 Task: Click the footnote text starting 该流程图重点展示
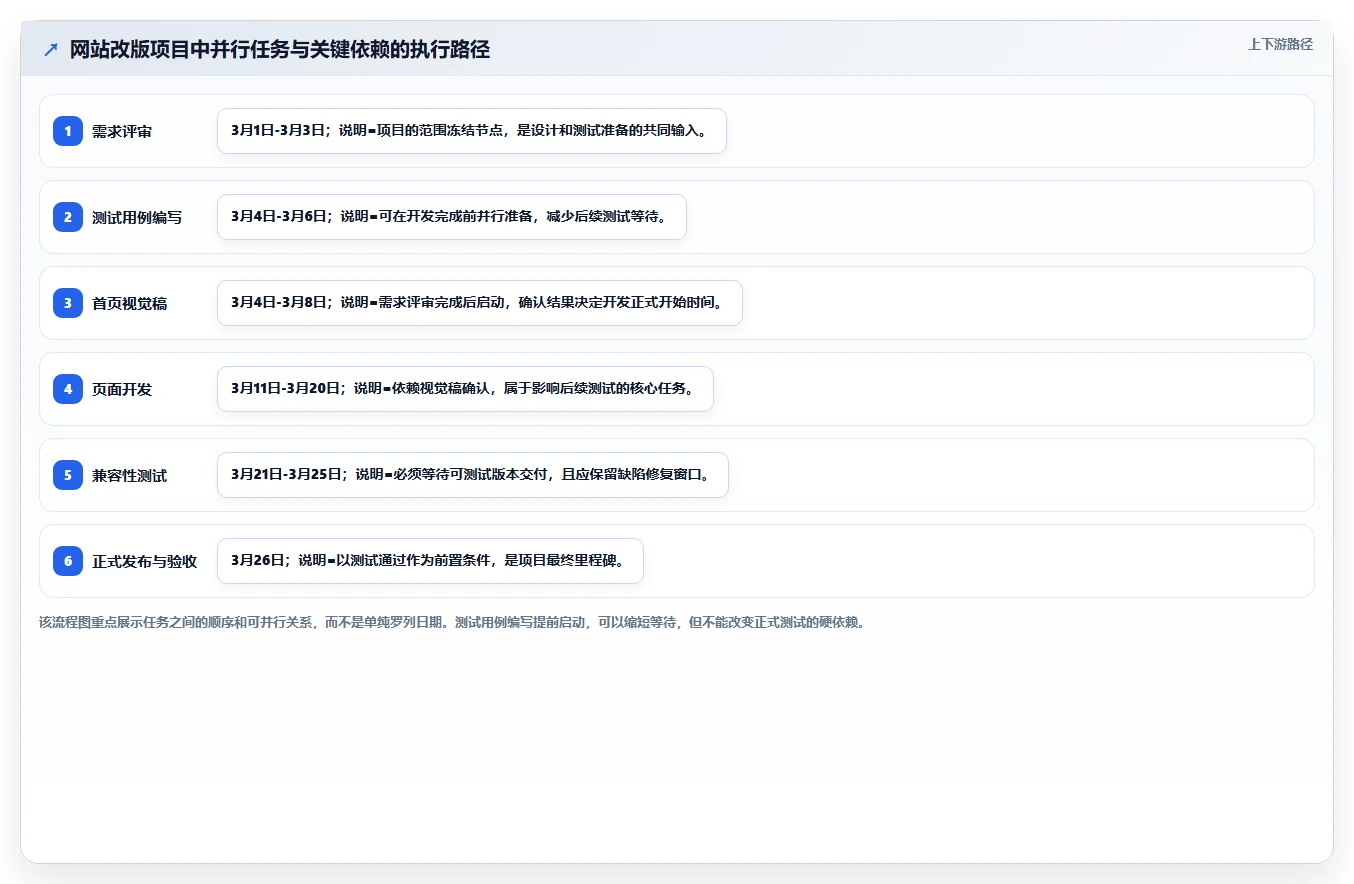(x=452, y=622)
